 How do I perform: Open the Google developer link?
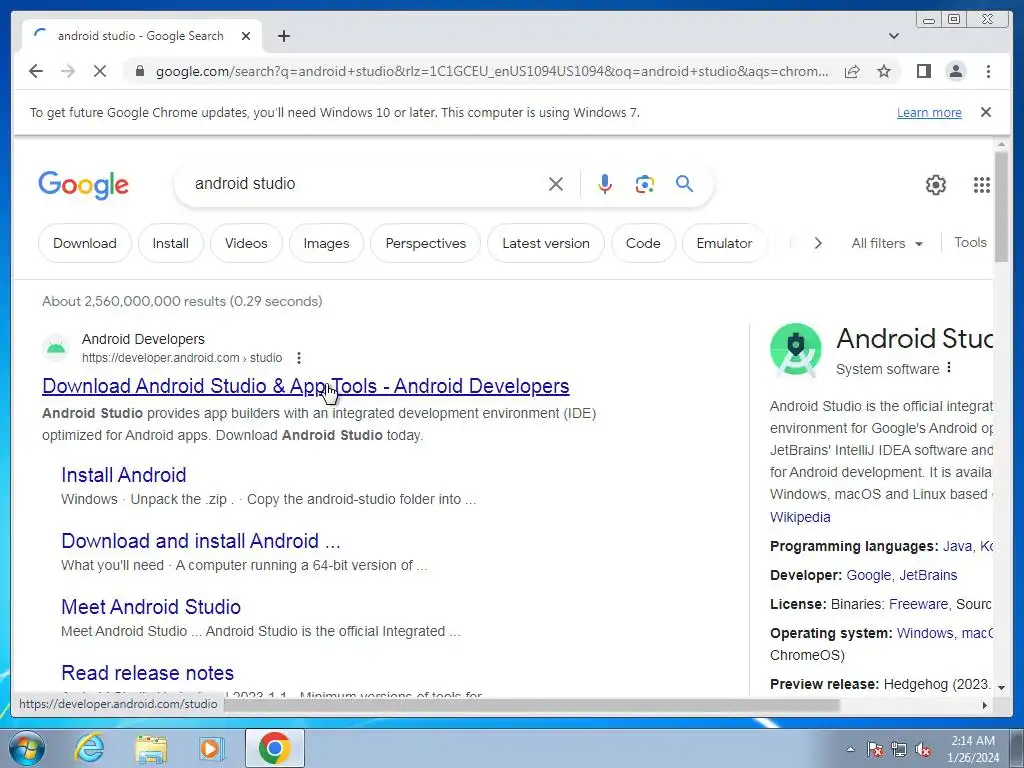(868, 575)
